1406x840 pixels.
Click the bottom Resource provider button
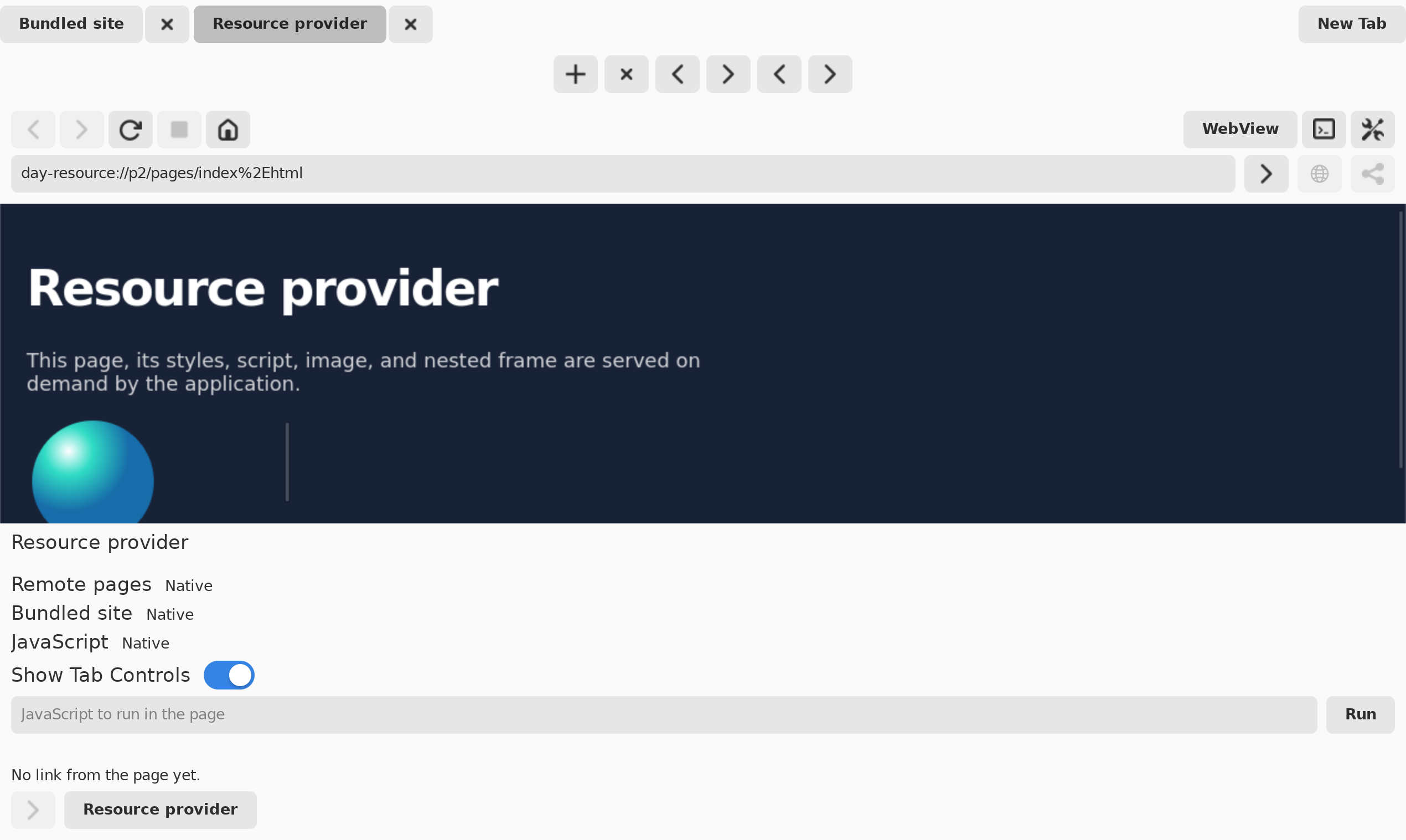pyautogui.click(x=160, y=810)
